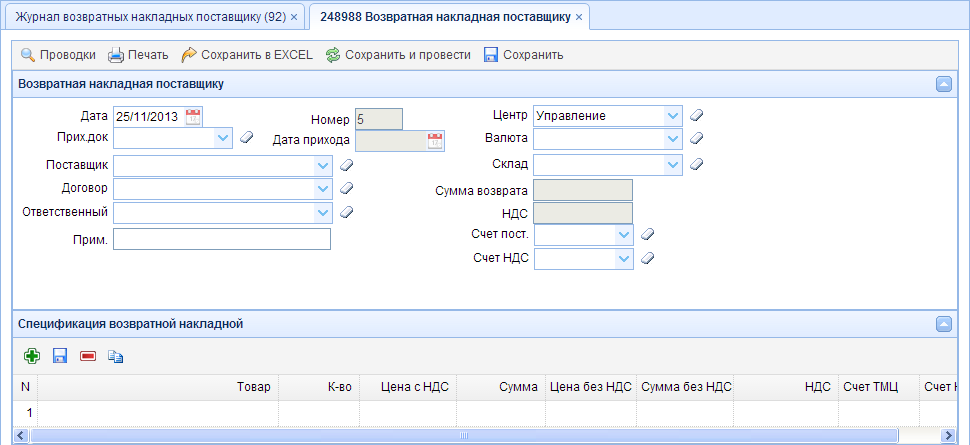The height and width of the screenshot is (445, 970).
Task: Expand the Прих.док dropdown
Action: click(223, 138)
